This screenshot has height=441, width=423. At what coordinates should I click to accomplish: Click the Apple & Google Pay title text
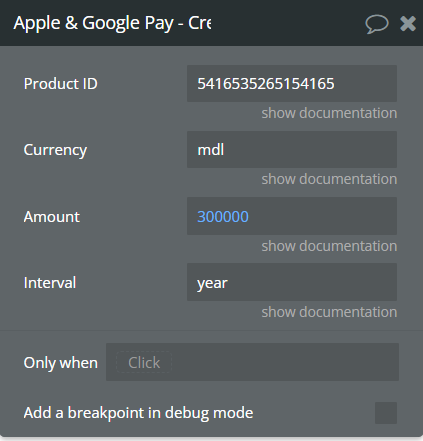pos(112,23)
